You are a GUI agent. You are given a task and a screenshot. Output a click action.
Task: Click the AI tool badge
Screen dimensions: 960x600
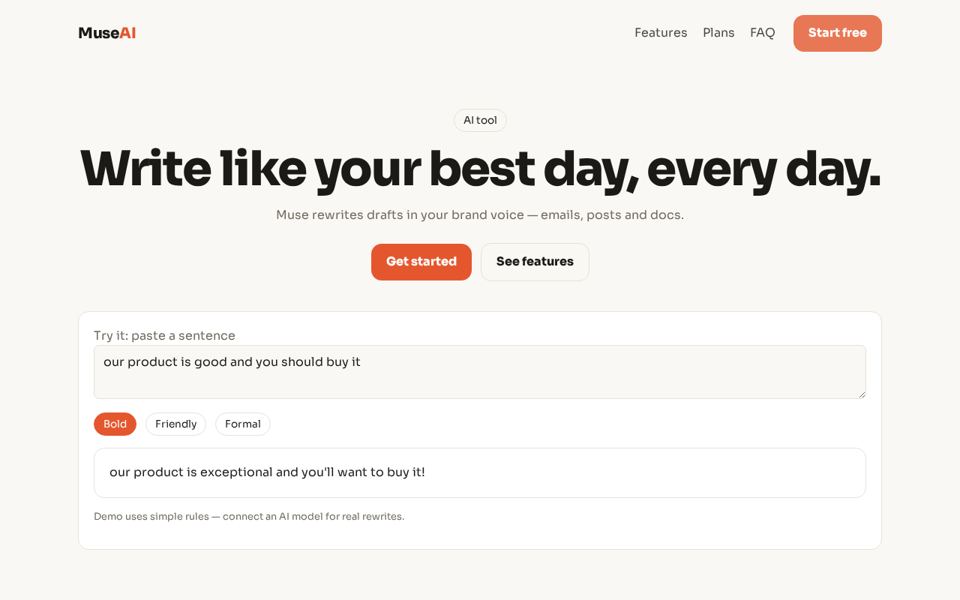480,121
